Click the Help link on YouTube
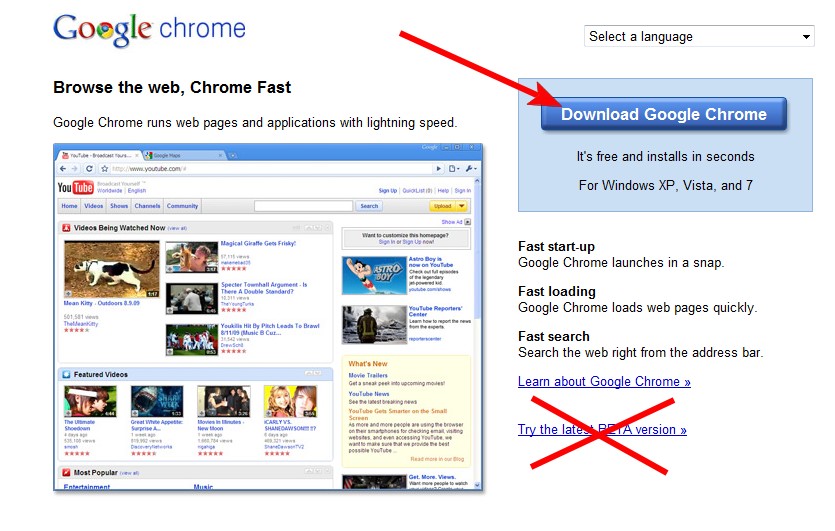 (443, 191)
